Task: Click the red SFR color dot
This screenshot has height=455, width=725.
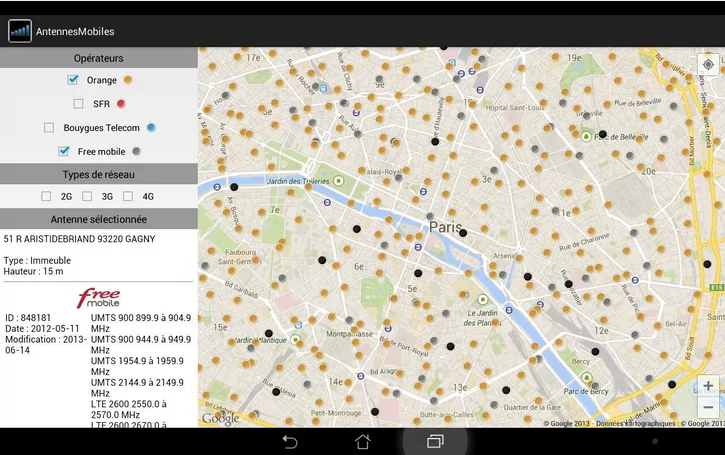Action: pyautogui.click(x=122, y=104)
